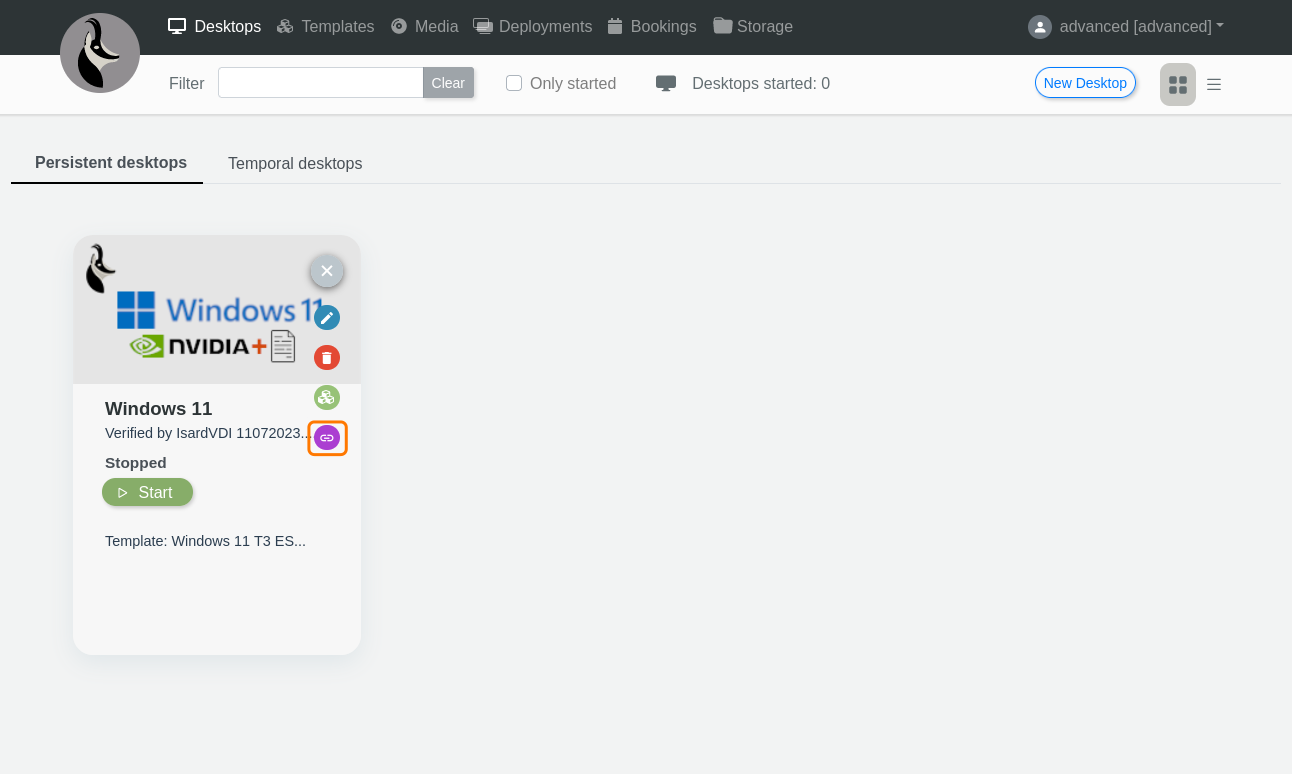Open the Storage section
Screen dimensions: 1292x774
(x=753, y=27)
